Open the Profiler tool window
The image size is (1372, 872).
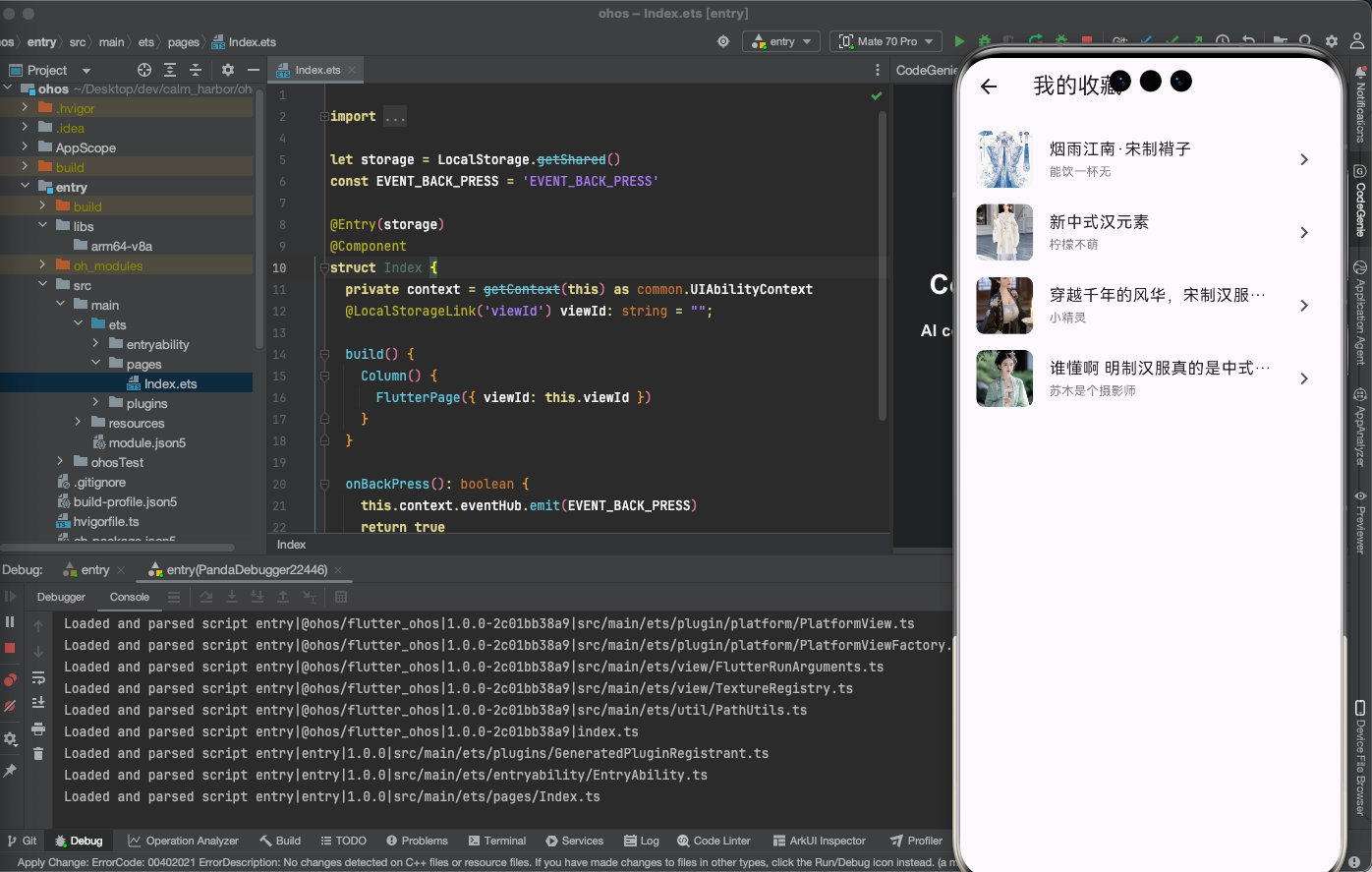pos(916,841)
